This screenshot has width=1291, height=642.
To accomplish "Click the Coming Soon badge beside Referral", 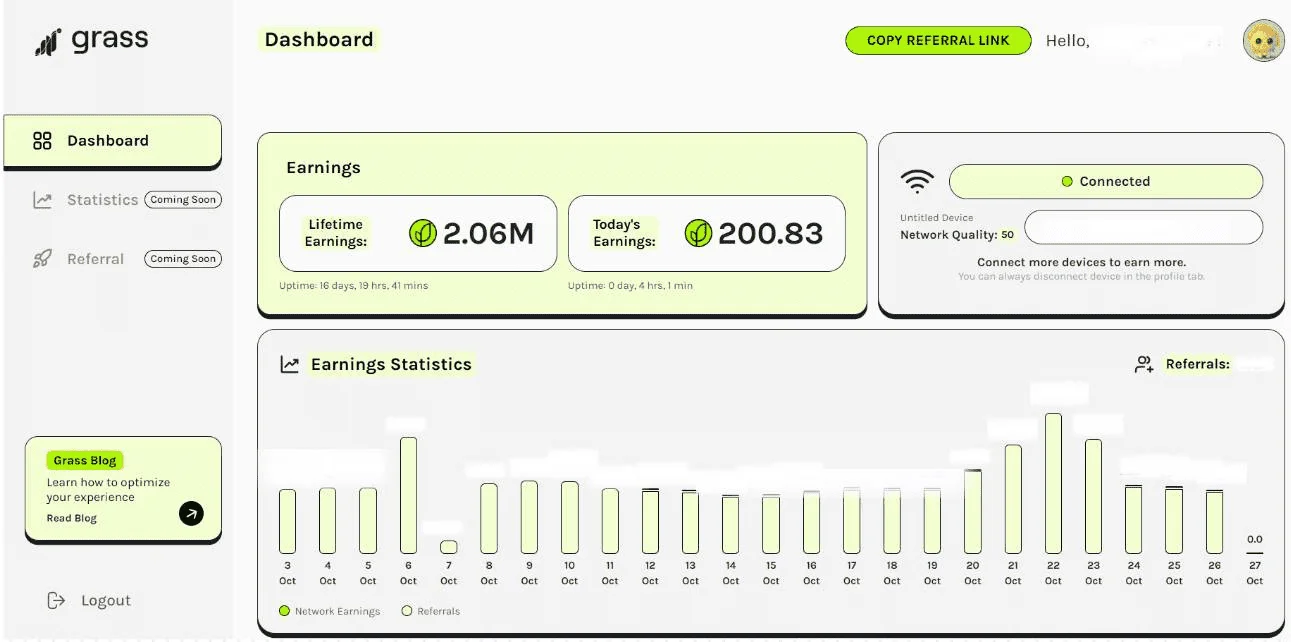I will pyautogui.click(x=183, y=259).
